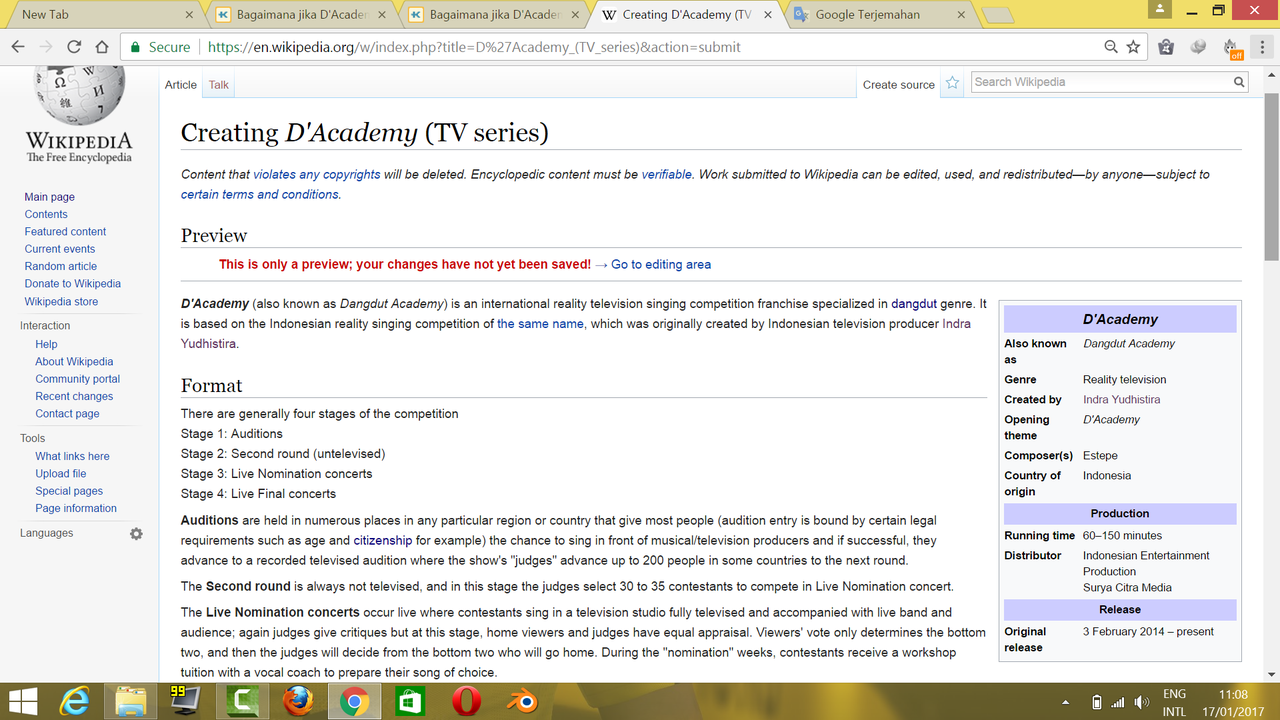This screenshot has height=720, width=1280.
Task: Follow the 'certain terms and conditions' link
Action: pos(261,194)
